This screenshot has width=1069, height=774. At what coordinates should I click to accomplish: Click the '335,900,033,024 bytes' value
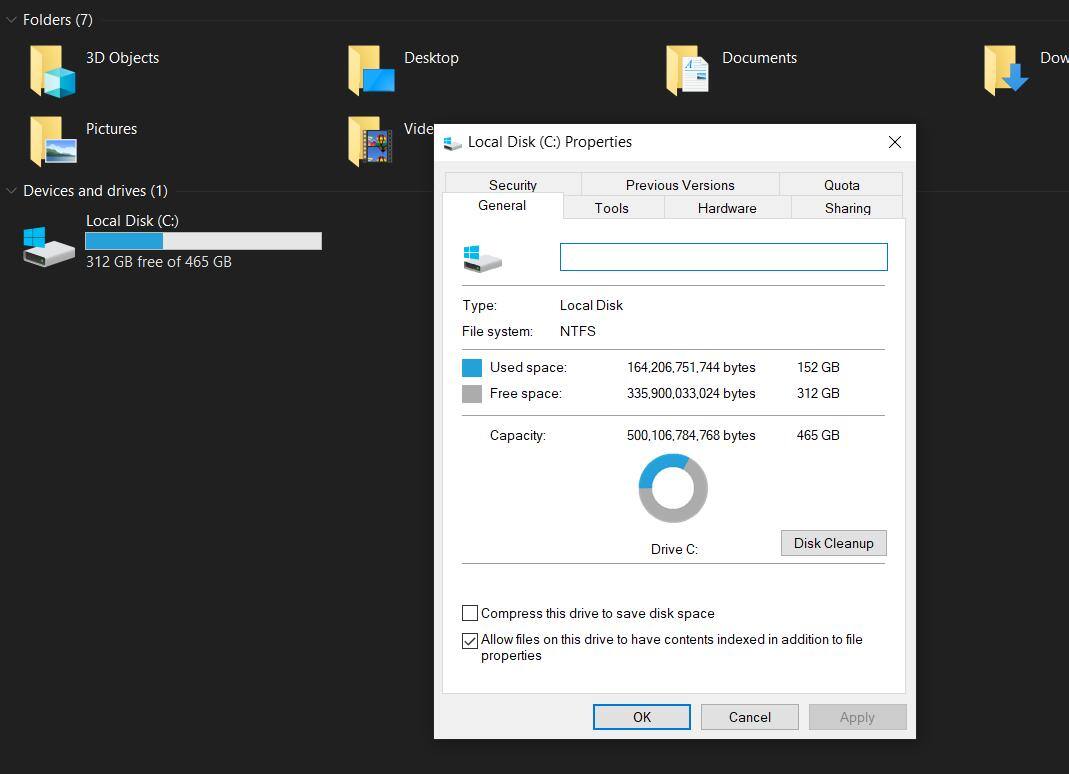[691, 393]
